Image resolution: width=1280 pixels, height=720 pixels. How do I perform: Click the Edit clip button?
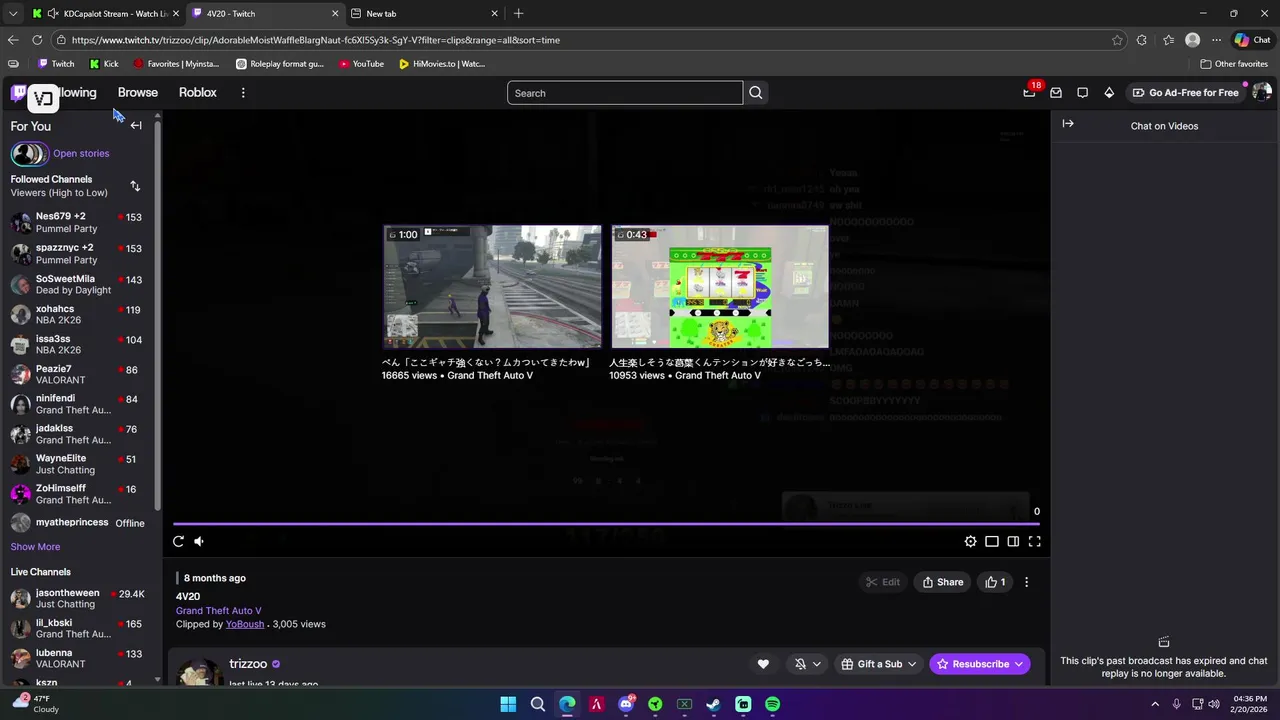pos(883,582)
